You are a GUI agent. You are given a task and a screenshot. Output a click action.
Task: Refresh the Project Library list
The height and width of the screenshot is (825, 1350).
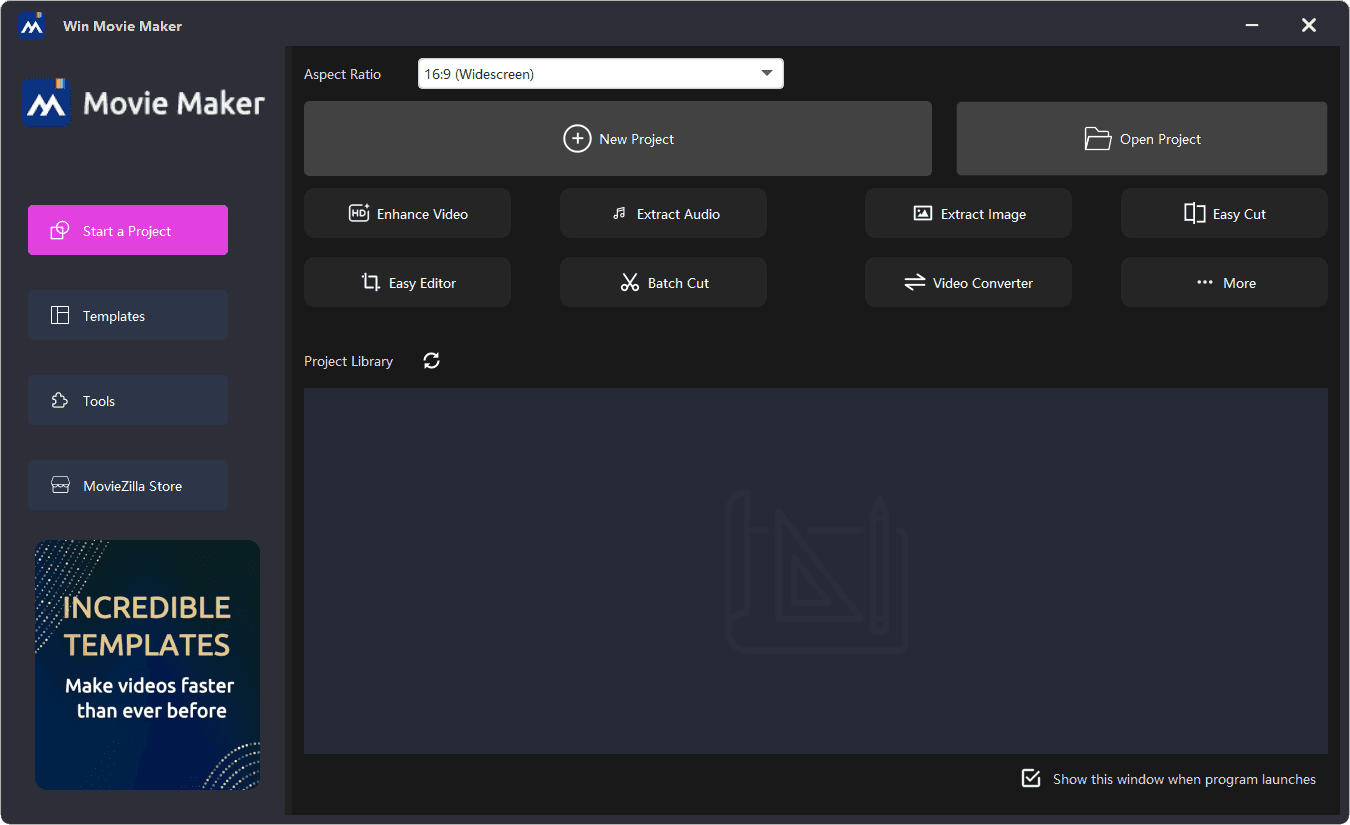(432, 361)
